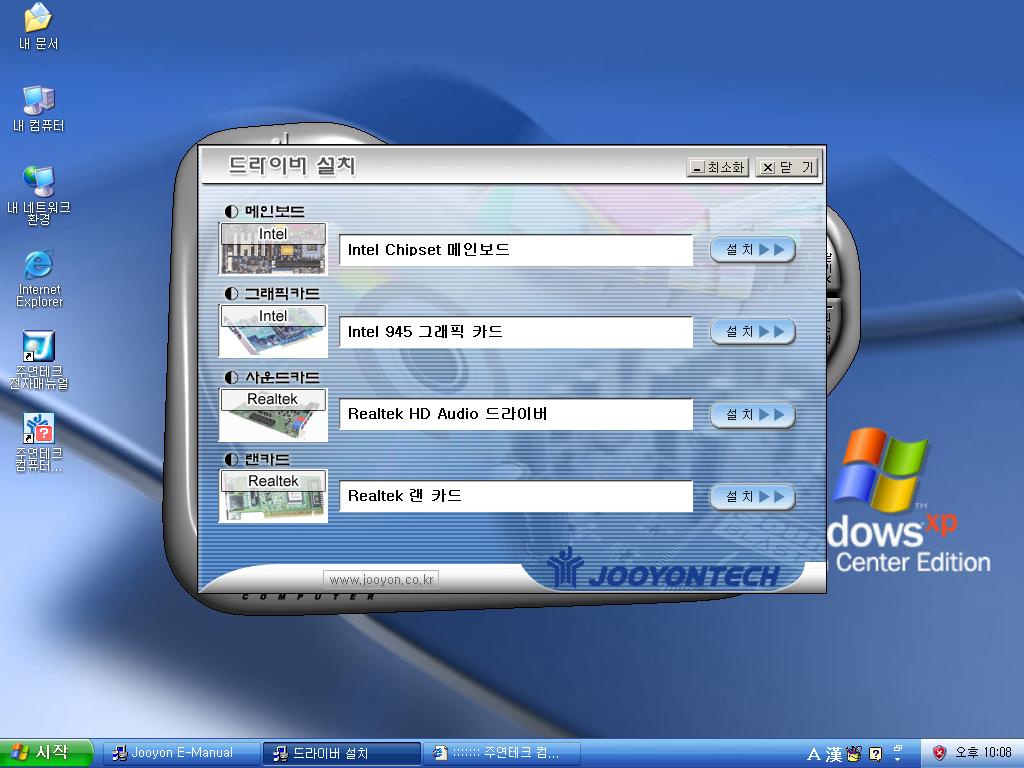Screen dimensions: 1024x768
Task: Select the 내 컴퓨터 desktop icon
Action: [38, 108]
